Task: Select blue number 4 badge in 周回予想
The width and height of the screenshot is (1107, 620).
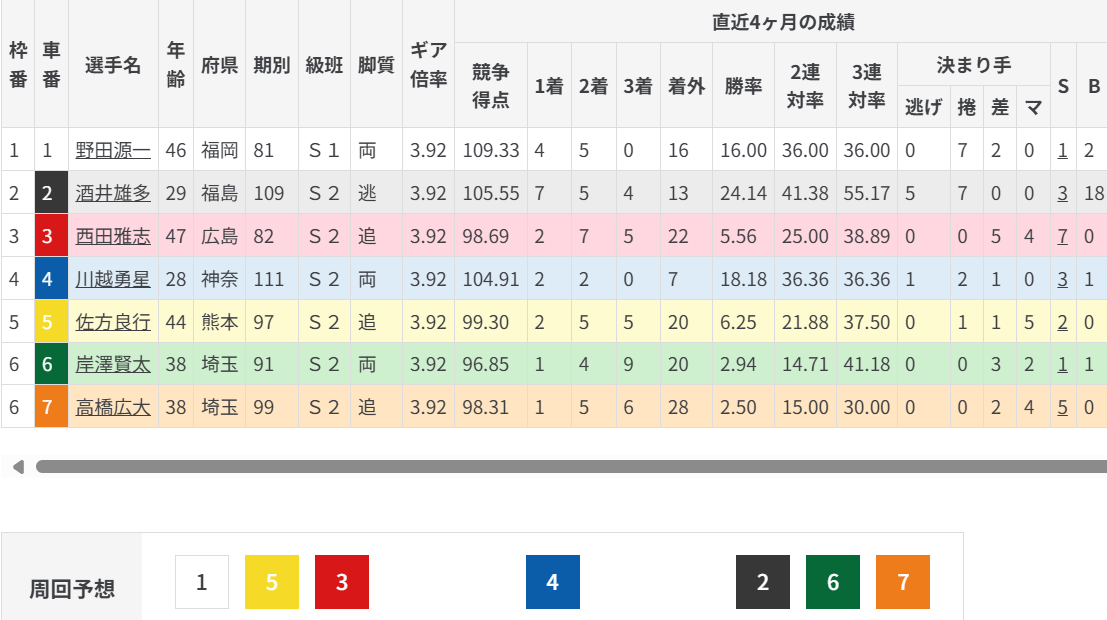Action: tap(553, 582)
